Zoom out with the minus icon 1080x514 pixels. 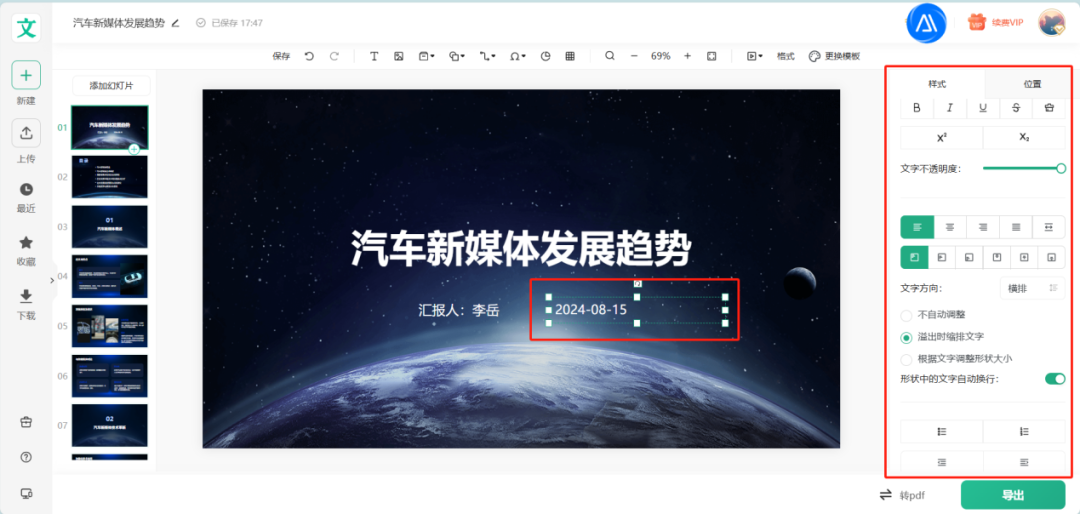(634, 56)
